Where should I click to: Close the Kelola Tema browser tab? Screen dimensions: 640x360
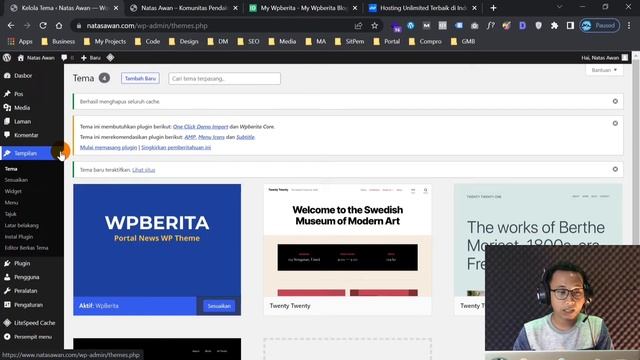pos(116,8)
